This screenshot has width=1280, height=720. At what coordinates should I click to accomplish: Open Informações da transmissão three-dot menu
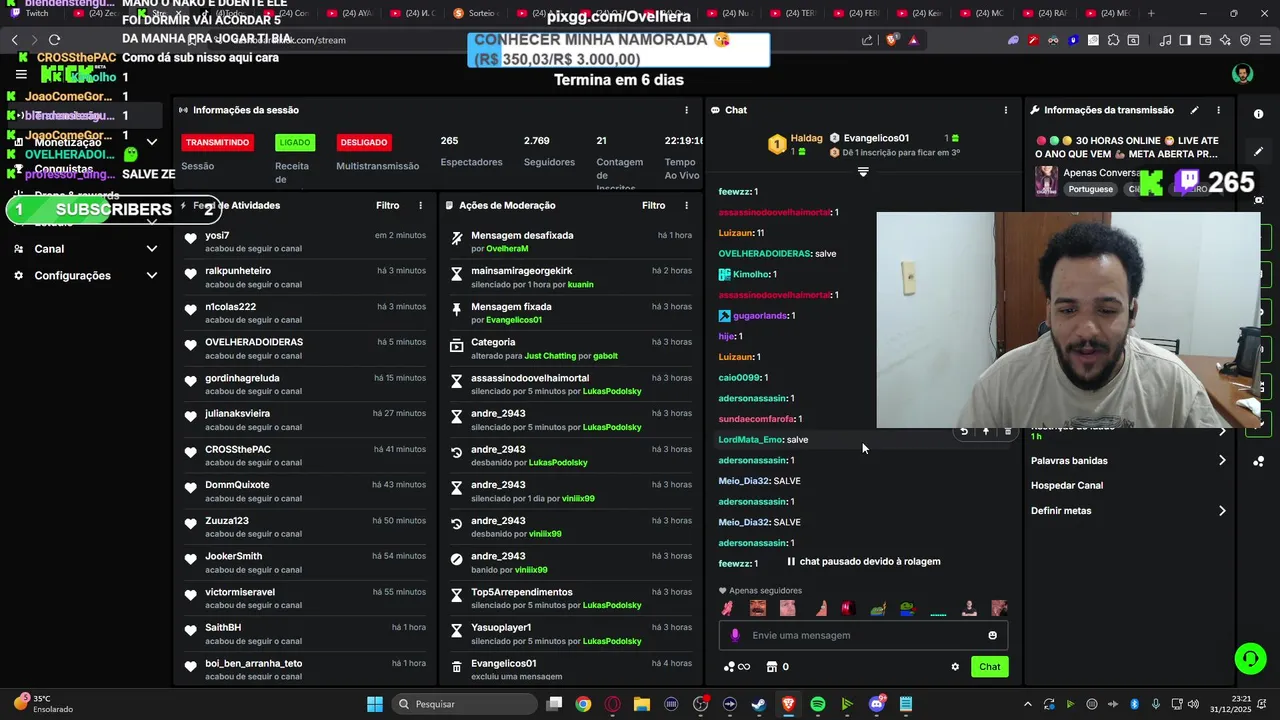pyautogui.click(x=1218, y=110)
